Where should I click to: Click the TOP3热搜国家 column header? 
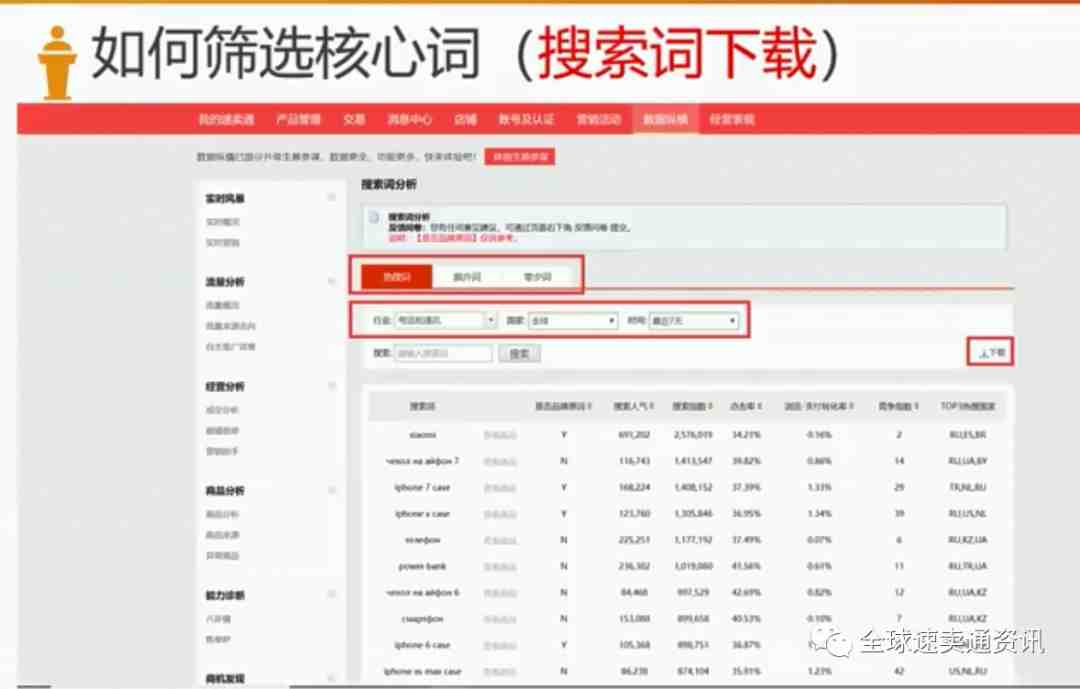click(968, 407)
